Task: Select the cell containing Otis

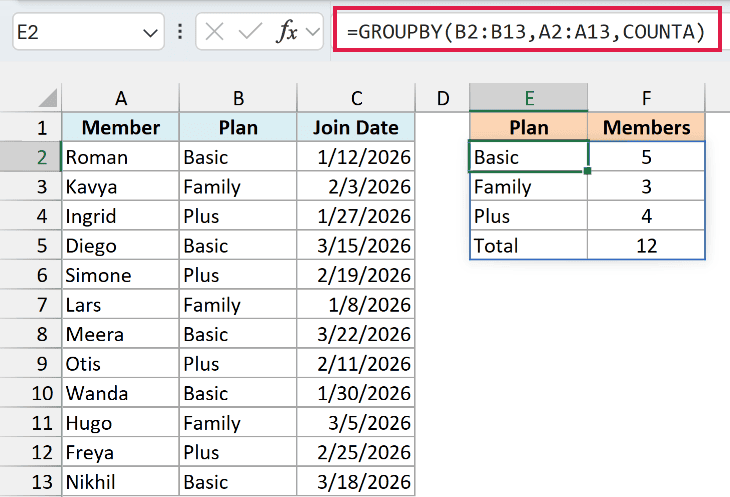Action: (121, 363)
